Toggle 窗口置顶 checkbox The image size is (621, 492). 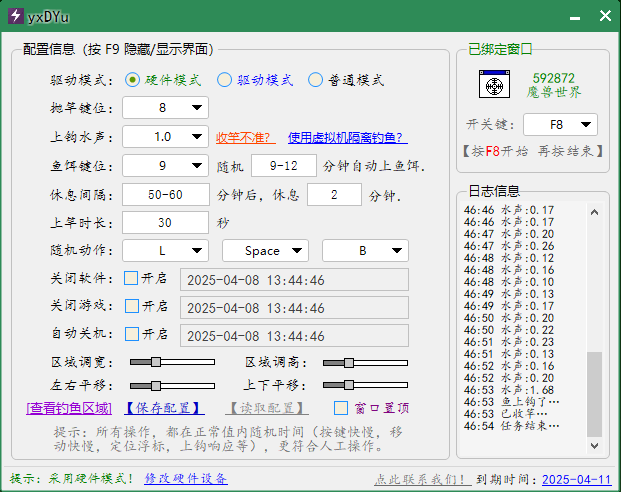(x=341, y=408)
